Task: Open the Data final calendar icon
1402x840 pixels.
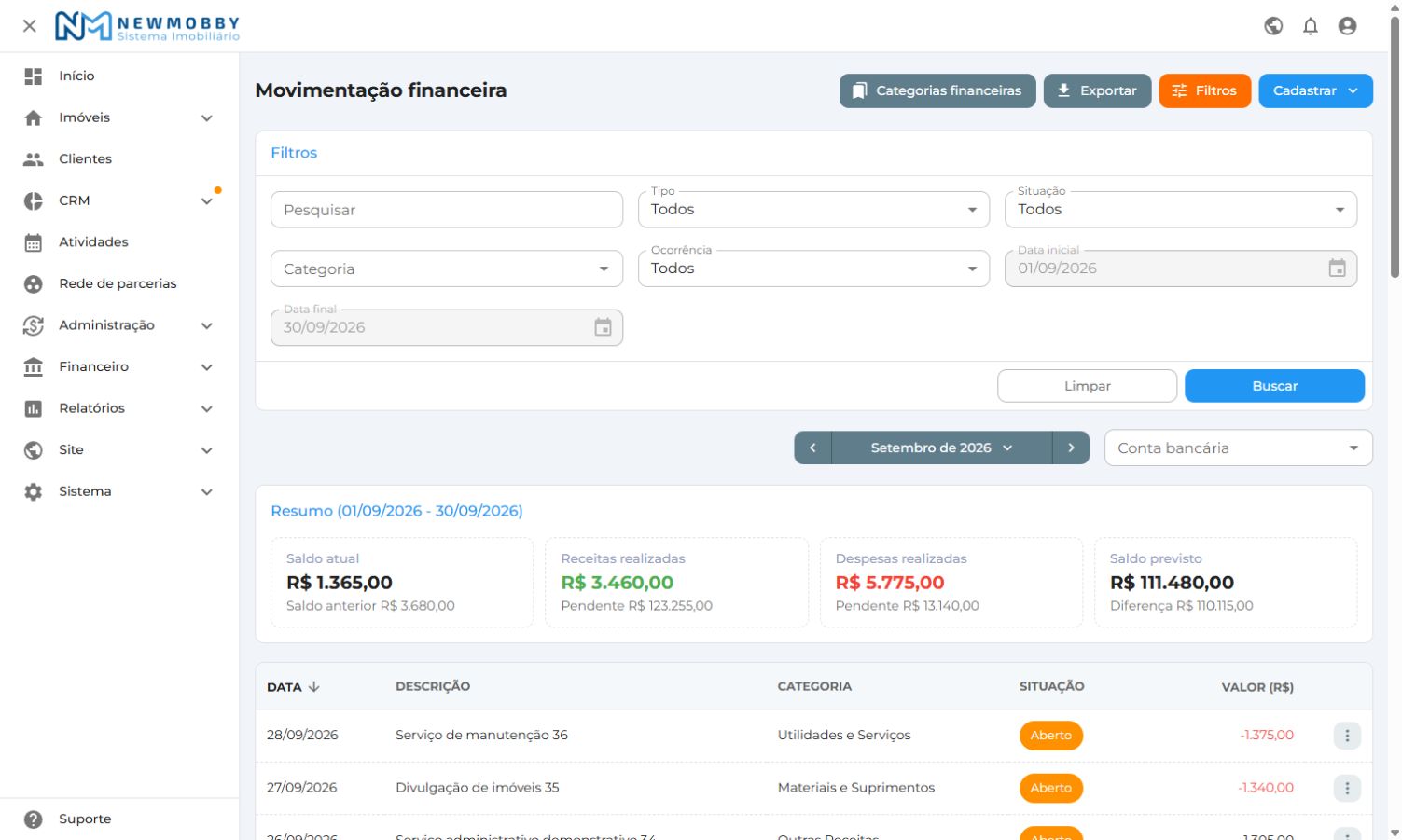Action: tap(604, 327)
